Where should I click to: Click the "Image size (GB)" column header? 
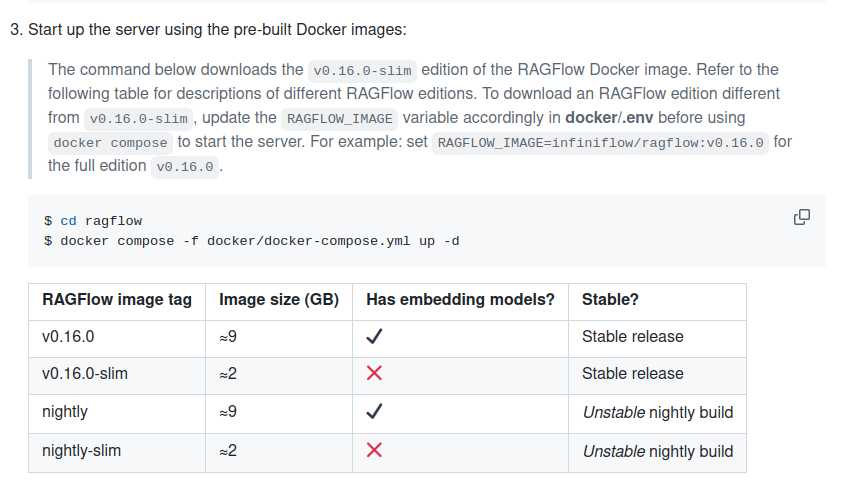click(279, 299)
